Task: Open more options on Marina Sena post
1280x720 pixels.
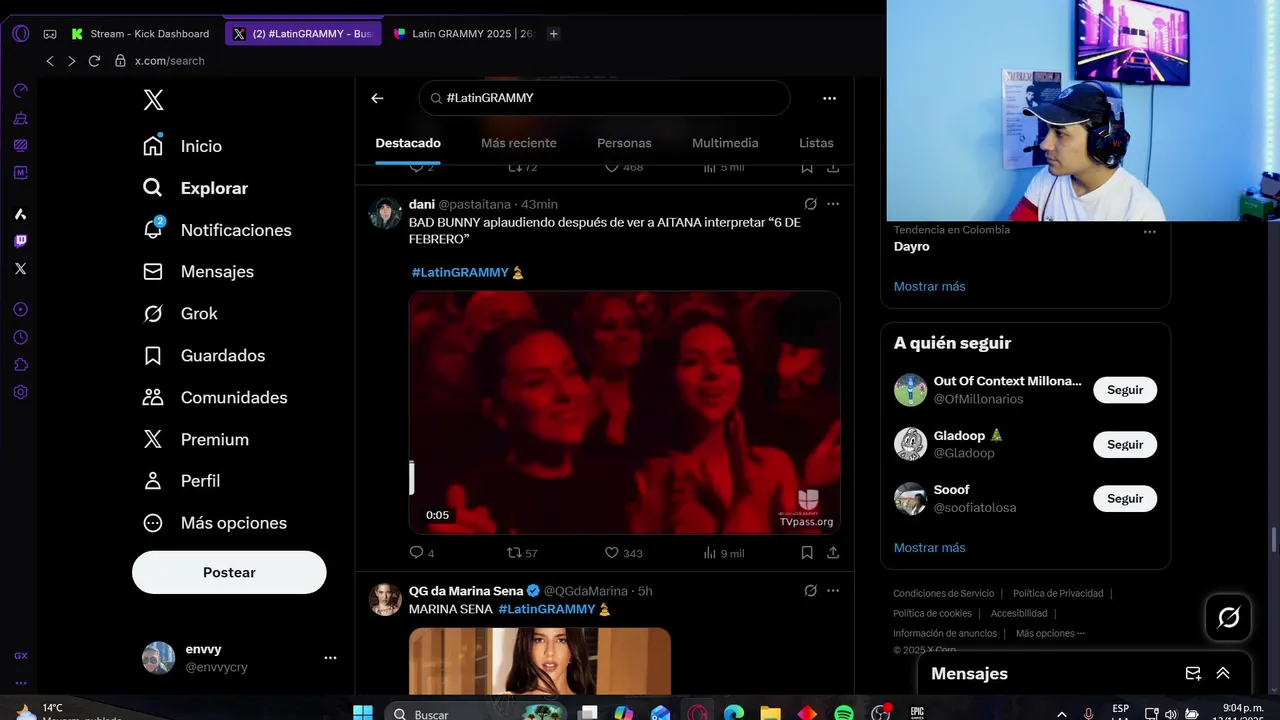Action: tap(833, 591)
